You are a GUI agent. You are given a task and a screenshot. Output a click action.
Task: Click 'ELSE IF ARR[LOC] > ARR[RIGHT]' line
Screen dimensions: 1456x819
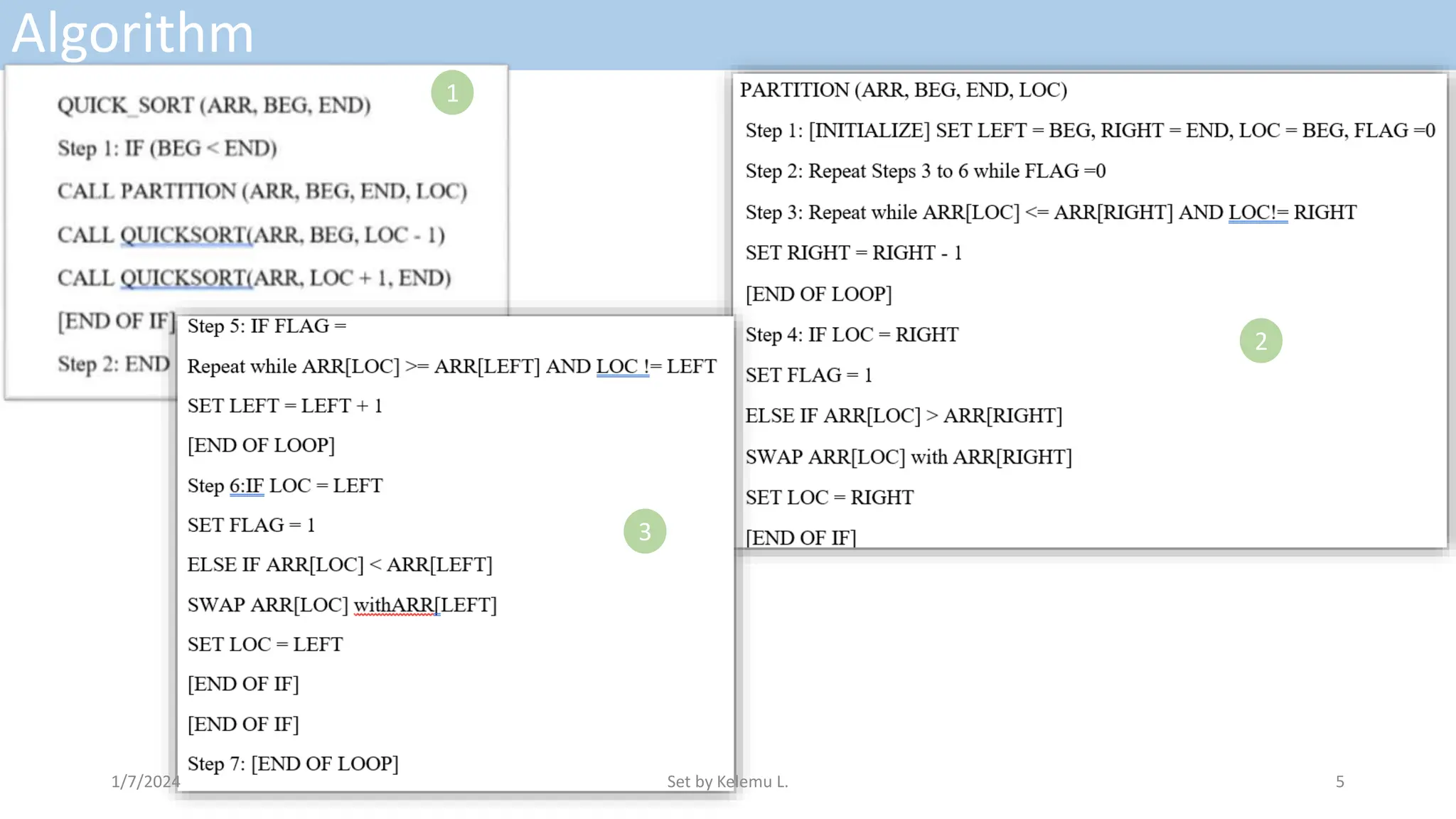(904, 415)
